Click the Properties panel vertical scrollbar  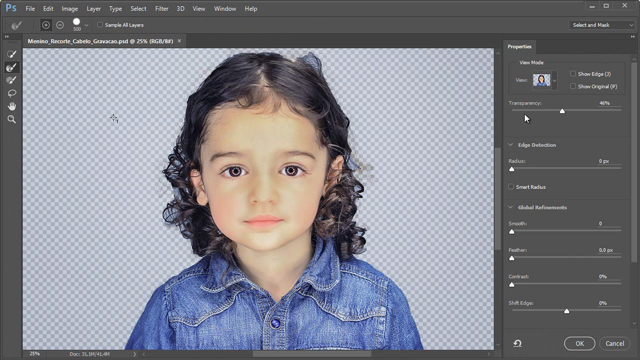(x=634, y=161)
